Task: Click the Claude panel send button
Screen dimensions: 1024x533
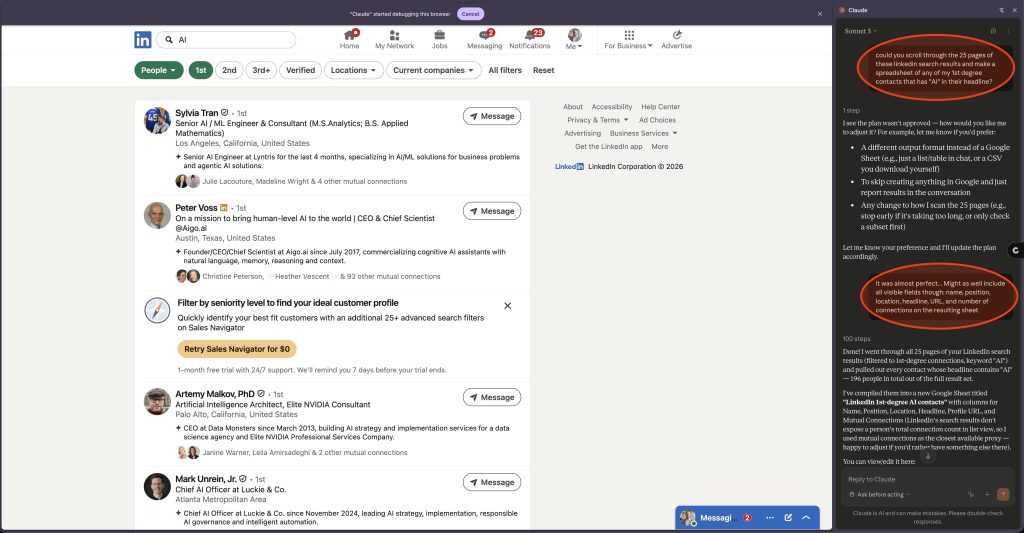Action: [x=1003, y=494]
